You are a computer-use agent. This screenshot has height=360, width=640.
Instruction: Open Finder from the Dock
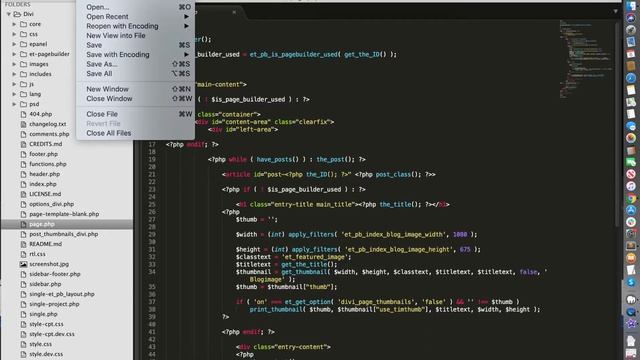(x=631, y=6)
